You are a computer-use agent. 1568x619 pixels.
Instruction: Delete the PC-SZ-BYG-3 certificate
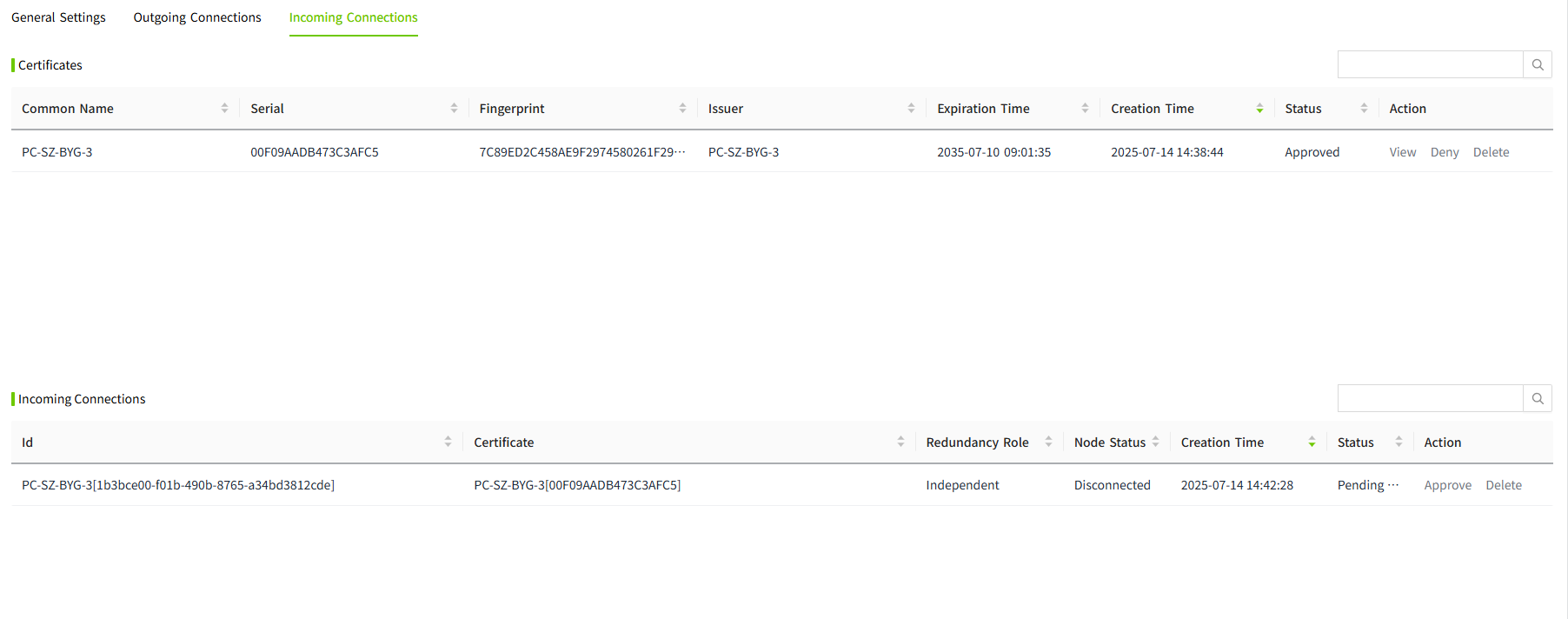coord(1491,152)
